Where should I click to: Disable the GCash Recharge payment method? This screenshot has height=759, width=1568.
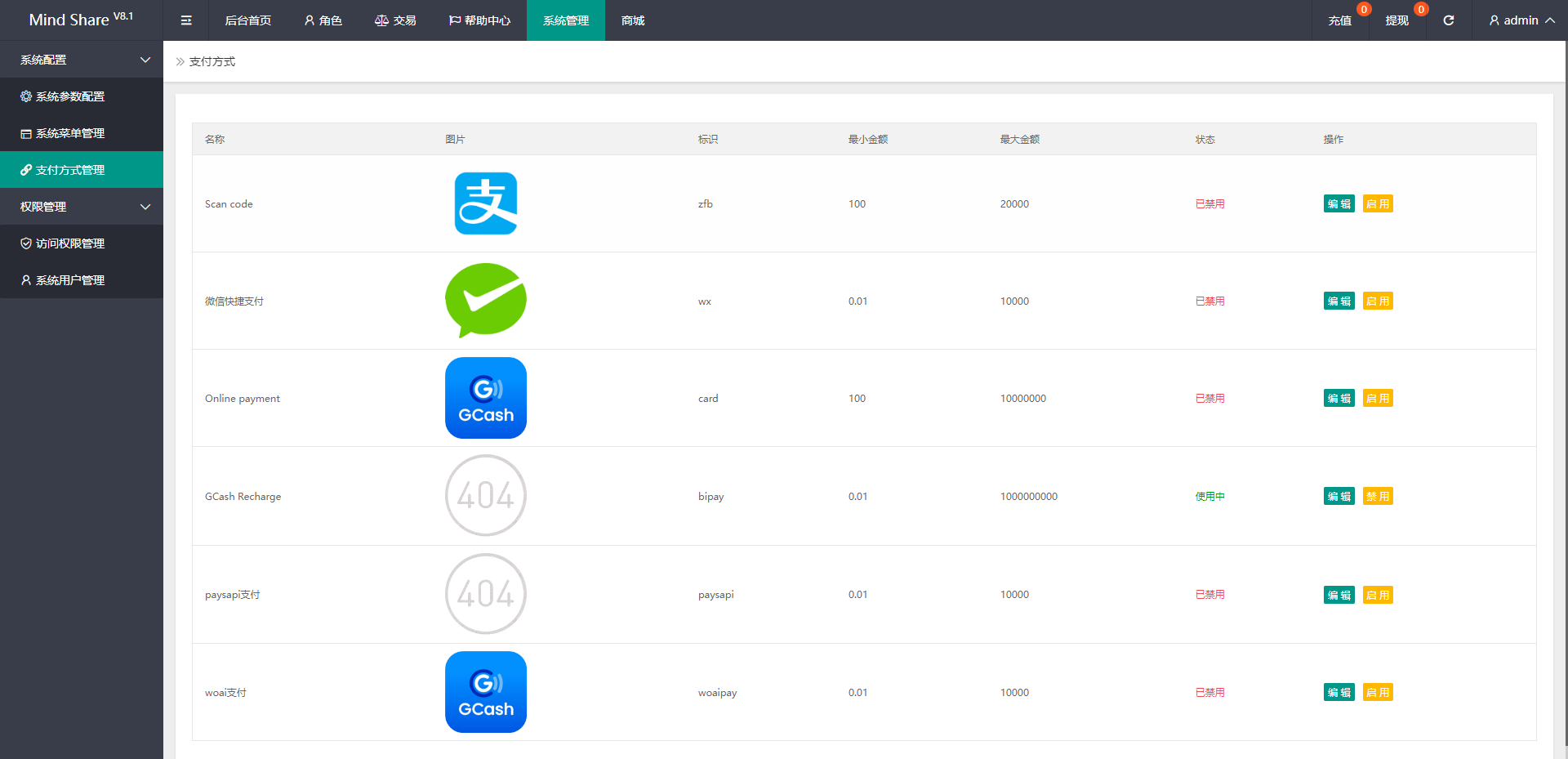pyautogui.click(x=1378, y=497)
